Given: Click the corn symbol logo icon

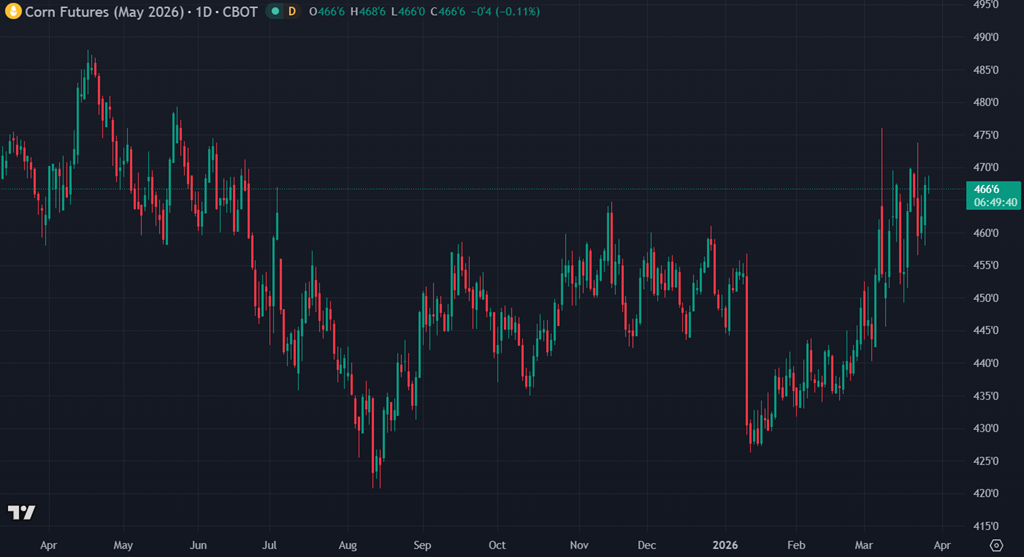Looking at the screenshot, I should (15, 11).
